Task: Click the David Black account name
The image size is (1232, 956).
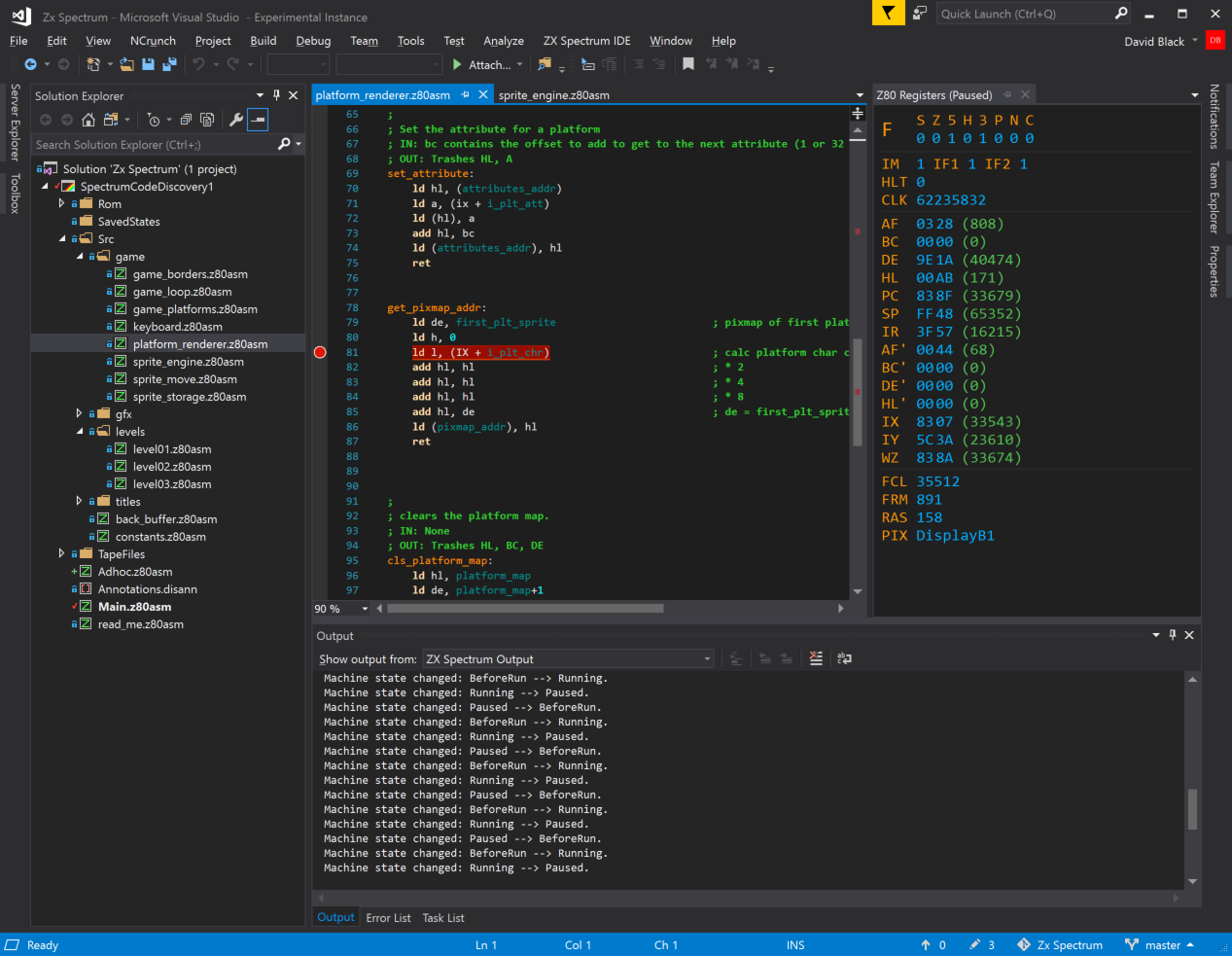Action: pyautogui.click(x=1154, y=41)
